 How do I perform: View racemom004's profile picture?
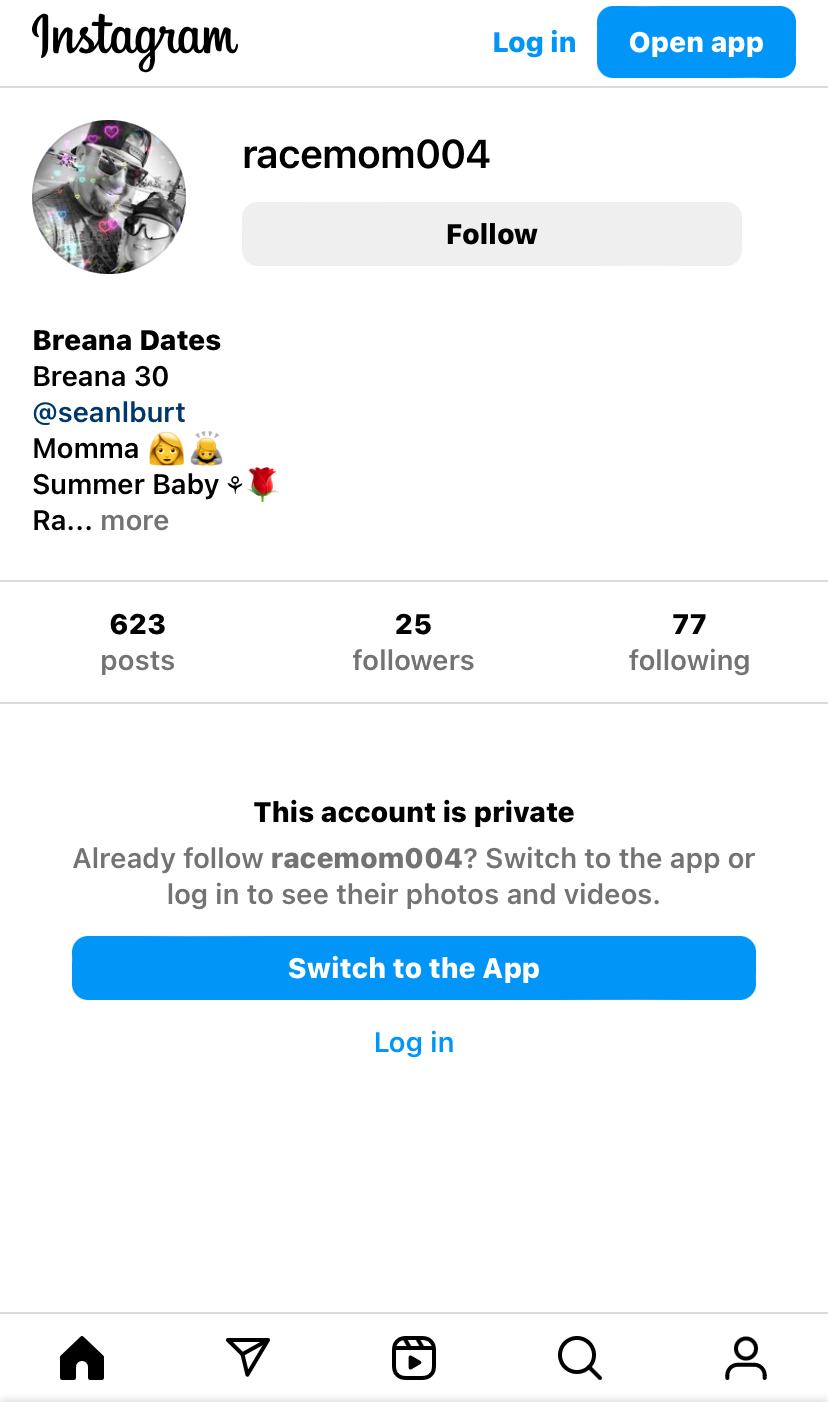tap(109, 197)
